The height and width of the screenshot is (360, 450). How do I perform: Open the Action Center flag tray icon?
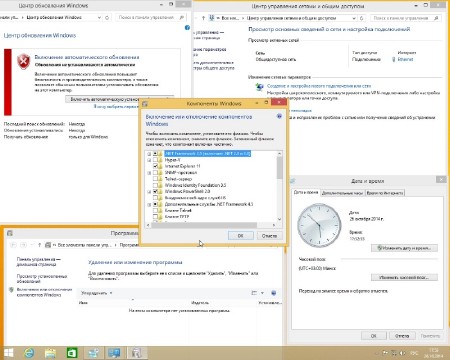tap(385, 353)
